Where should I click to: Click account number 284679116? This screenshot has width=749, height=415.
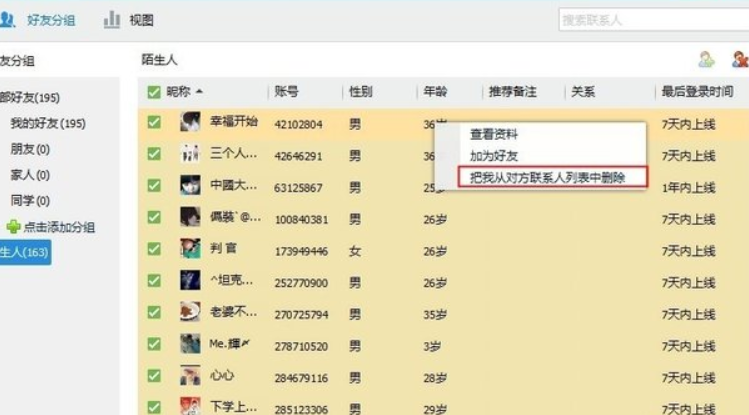(301, 378)
